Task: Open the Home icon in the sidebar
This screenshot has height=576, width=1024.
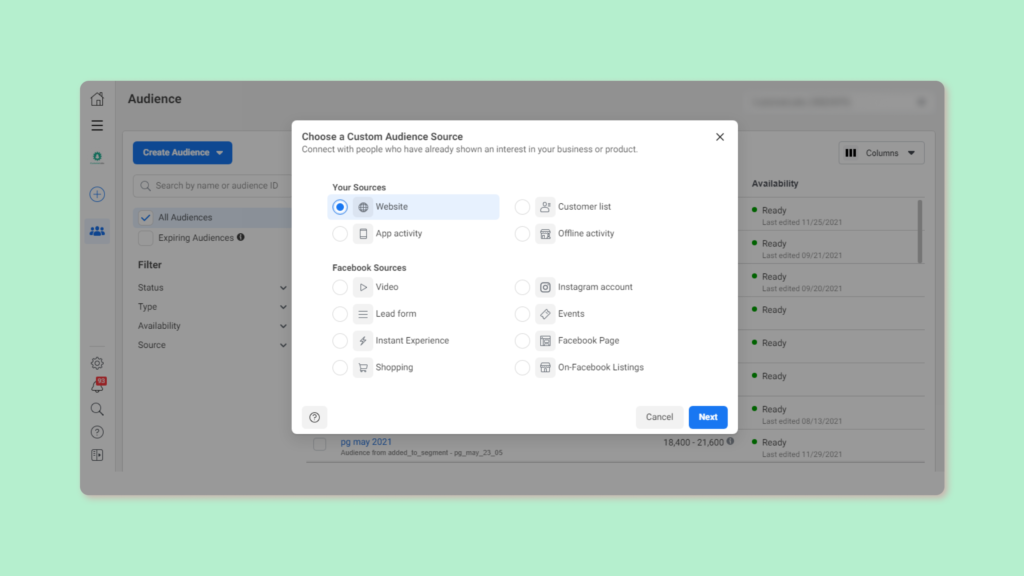Action: pyautogui.click(x=97, y=99)
